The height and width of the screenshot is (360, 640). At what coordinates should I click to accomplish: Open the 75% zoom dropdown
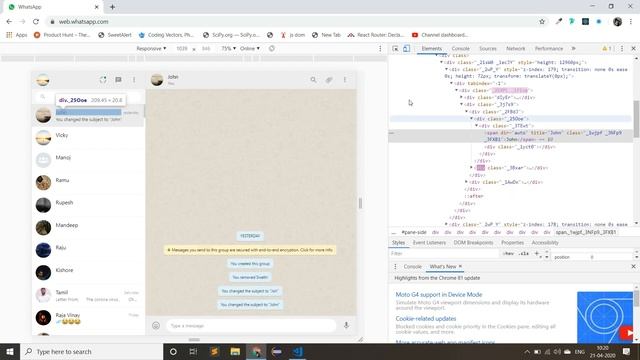[x=229, y=48]
